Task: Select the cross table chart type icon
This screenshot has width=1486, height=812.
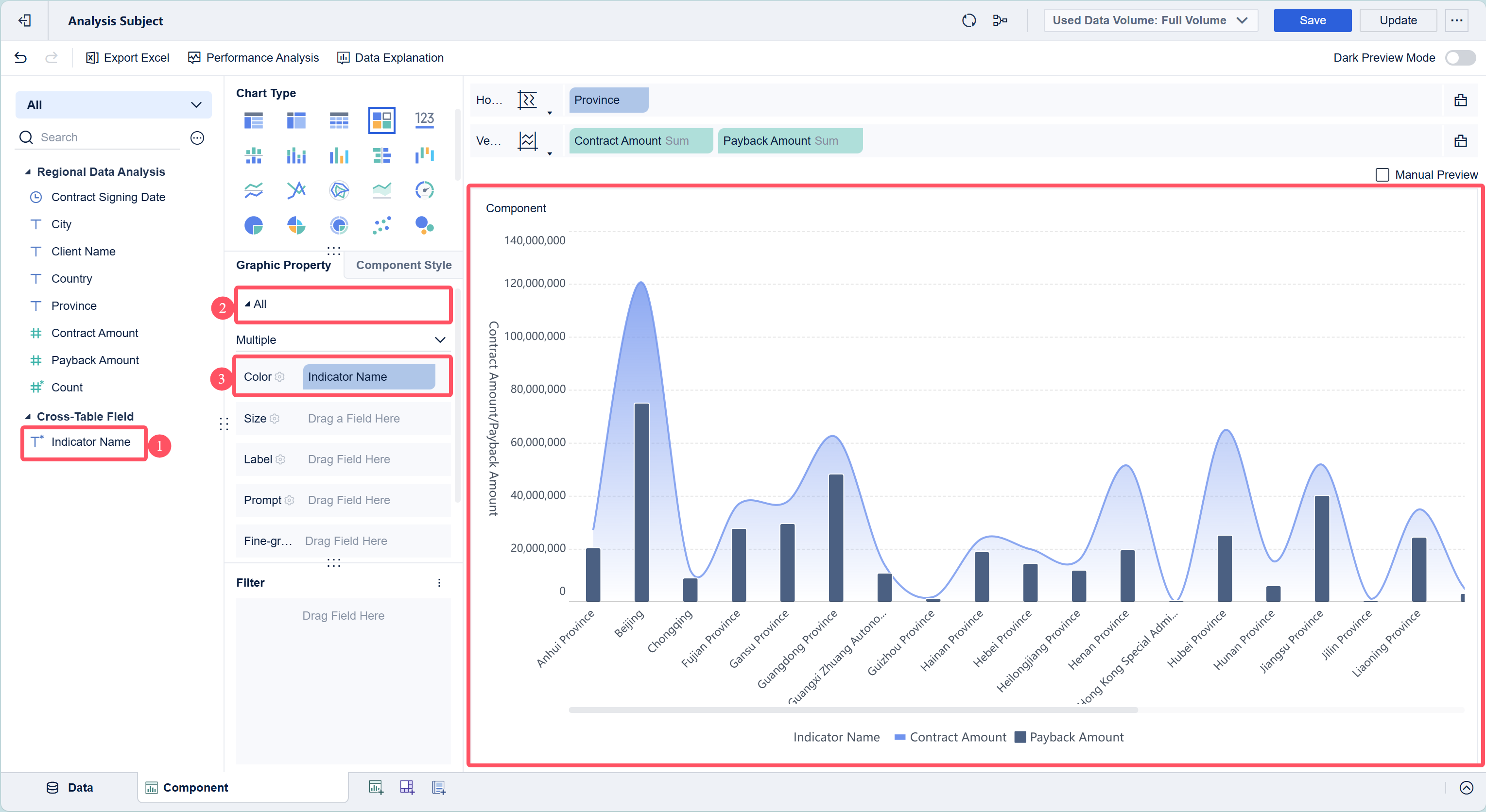Action: point(296,120)
